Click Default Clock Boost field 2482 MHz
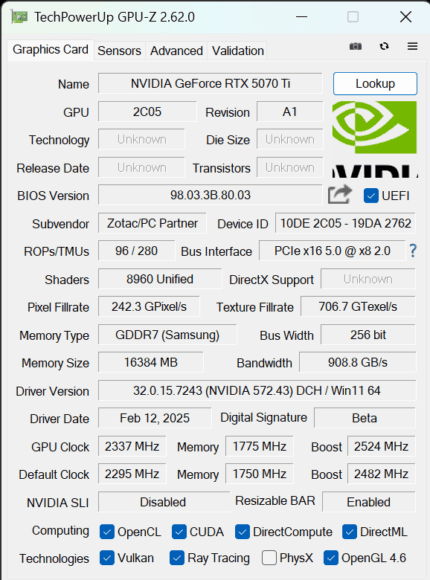Image resolution: width=430 pixels, height=580 pixels. (381, 474)
